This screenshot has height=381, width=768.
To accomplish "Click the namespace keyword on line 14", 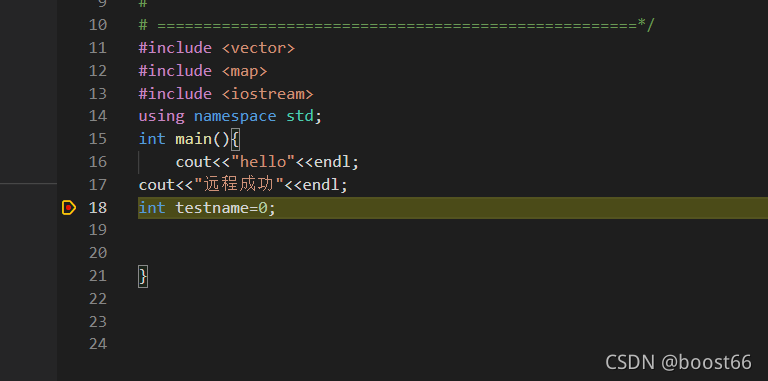I will [235, 117].
